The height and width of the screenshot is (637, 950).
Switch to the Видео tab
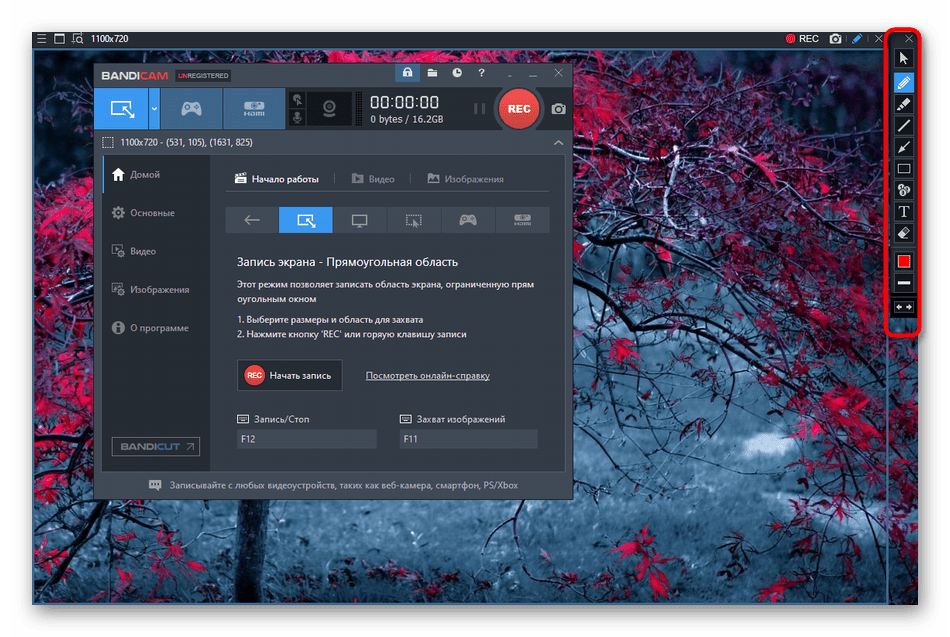tap(373, 179)
